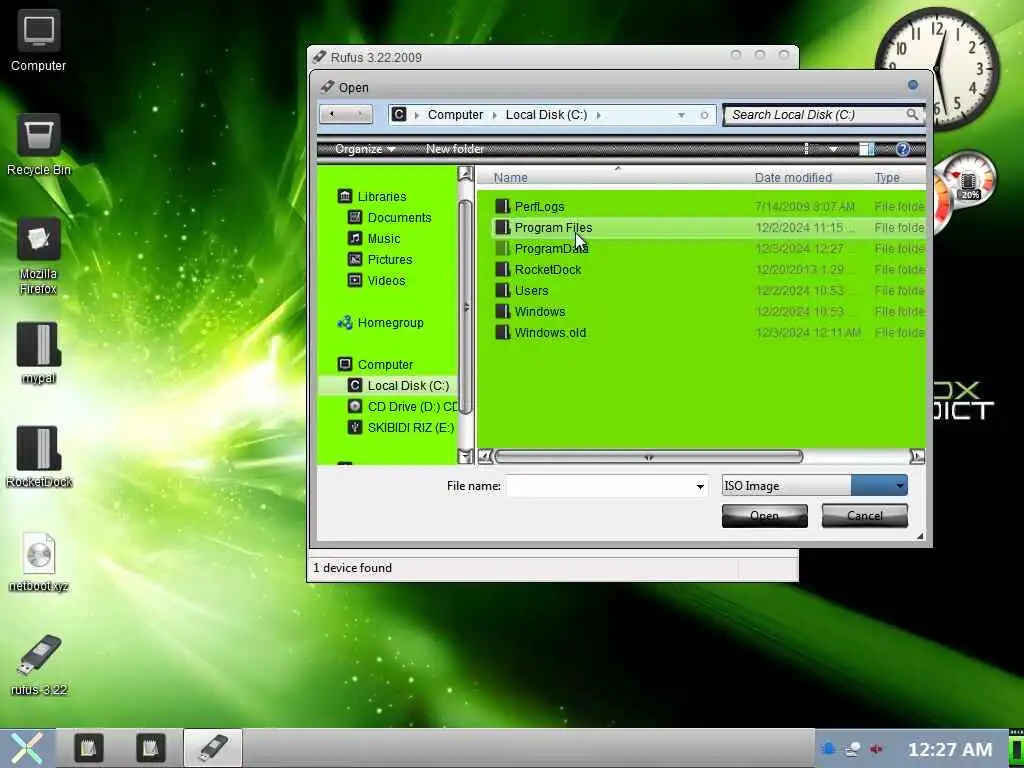Click the search magnifier icon
The image size is (1024, 768).
(x=912, y=115)
